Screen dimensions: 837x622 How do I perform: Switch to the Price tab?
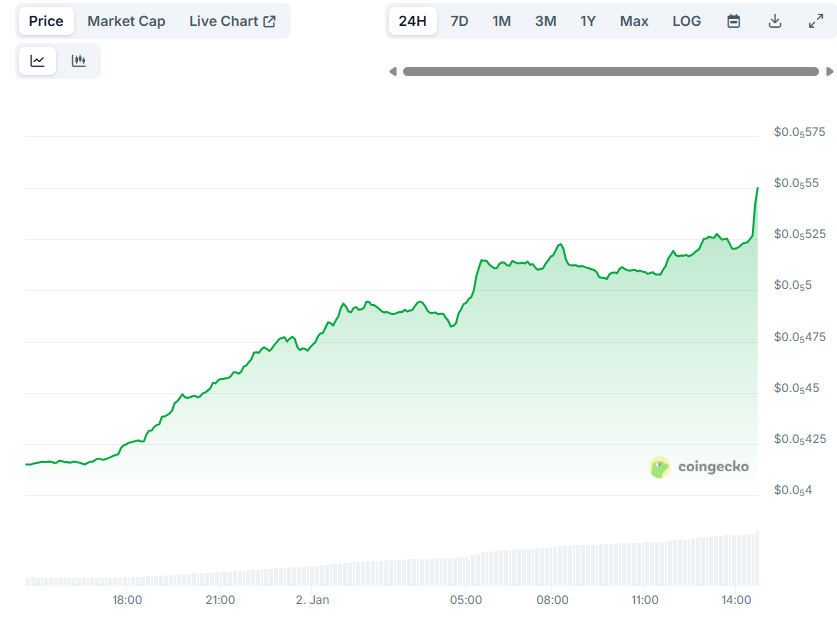tap(45, 20)
